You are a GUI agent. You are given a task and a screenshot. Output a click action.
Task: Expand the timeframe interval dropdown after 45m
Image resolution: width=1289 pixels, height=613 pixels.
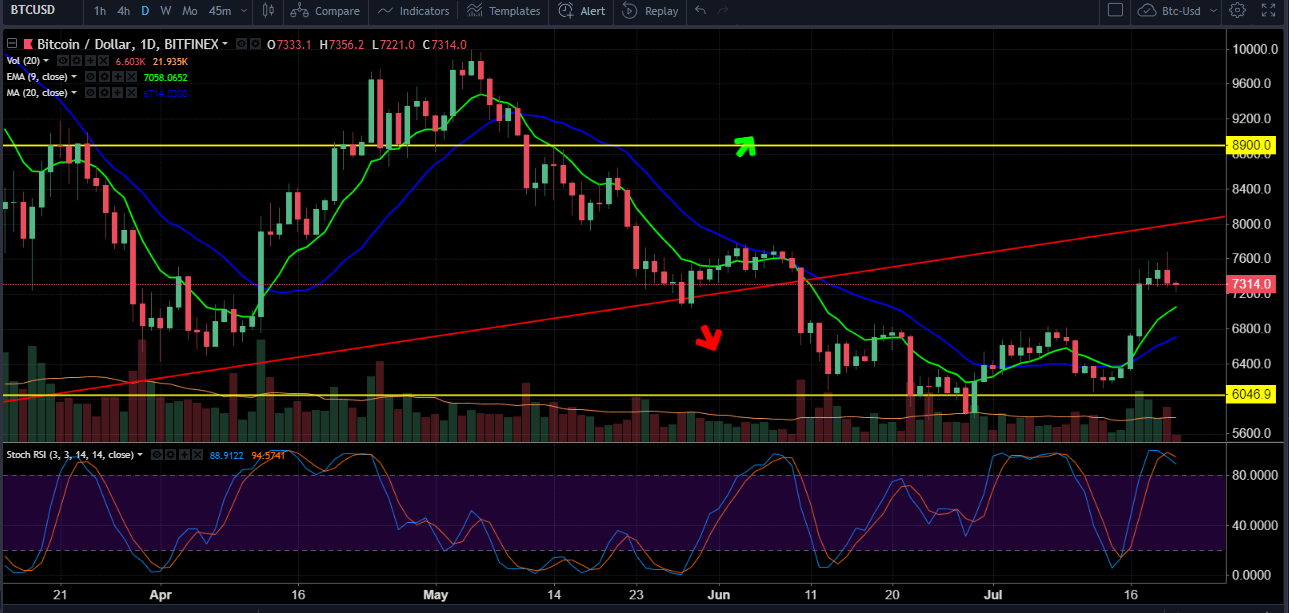243,11
